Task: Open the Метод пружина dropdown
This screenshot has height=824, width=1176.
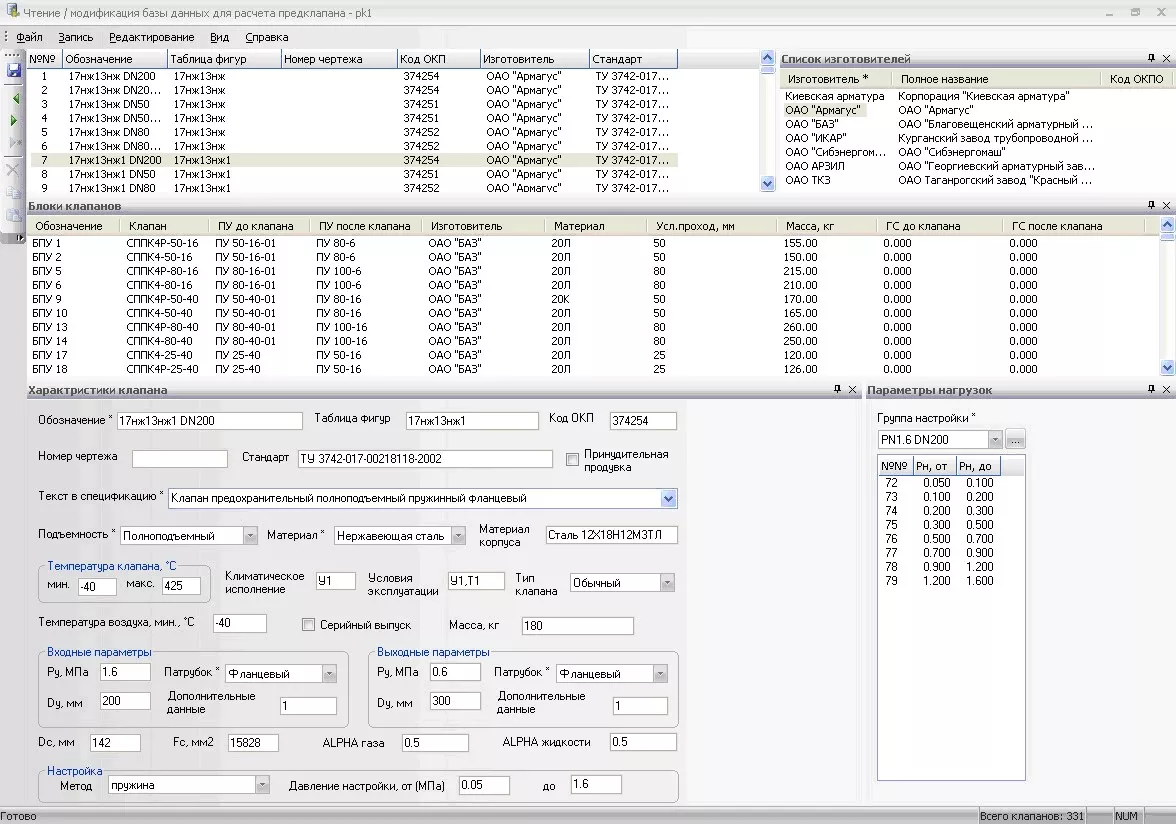Action: [262, 785]
